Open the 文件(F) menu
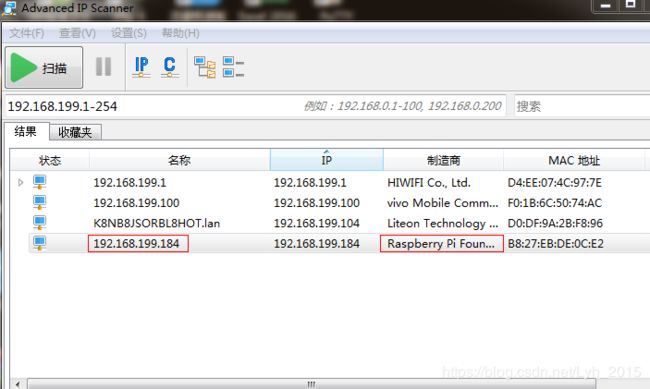Image resolution: width=650 pixels, height=389 pixels. click(x=27, y=33)
